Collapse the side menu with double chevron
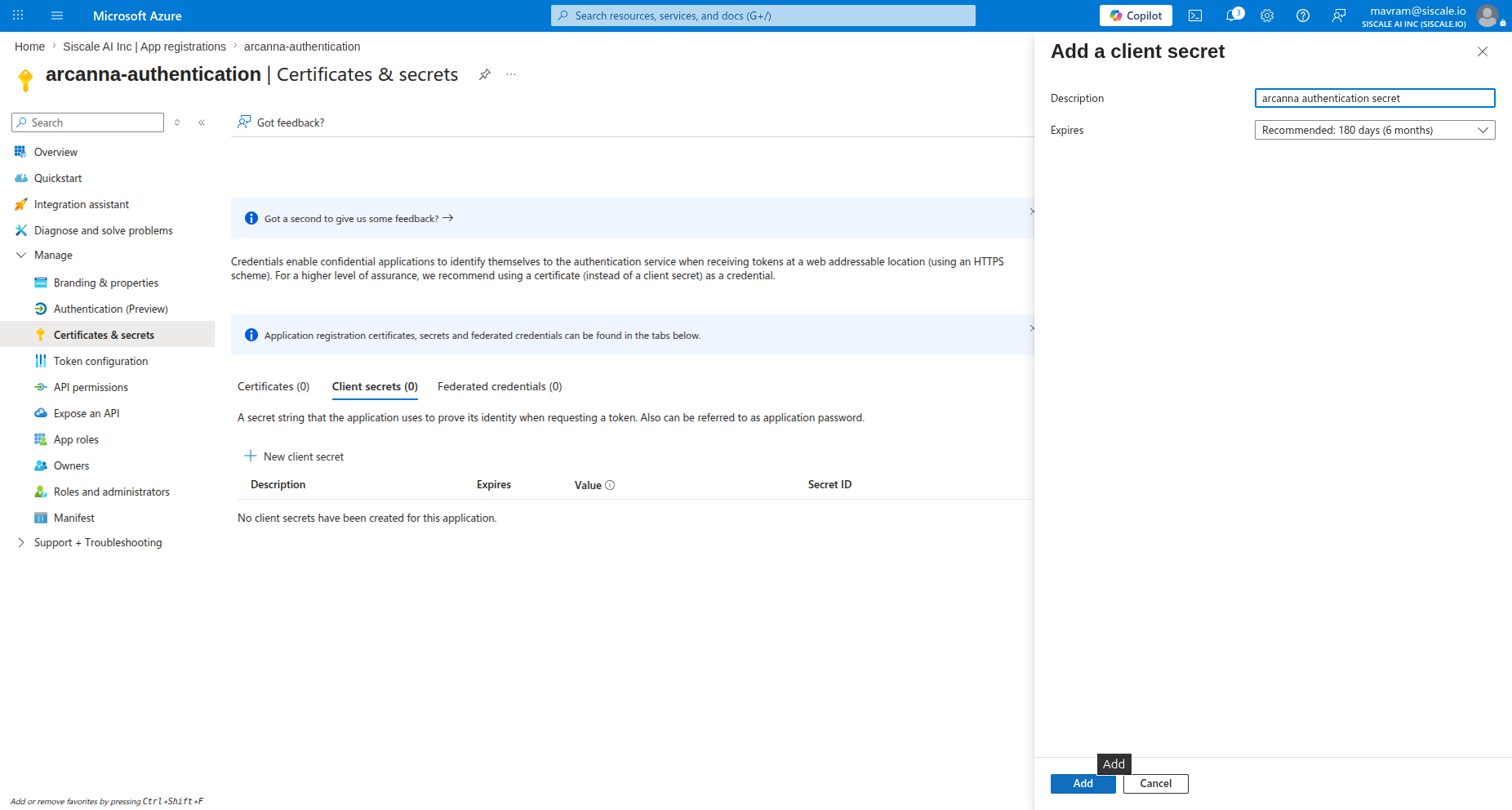 202,122
